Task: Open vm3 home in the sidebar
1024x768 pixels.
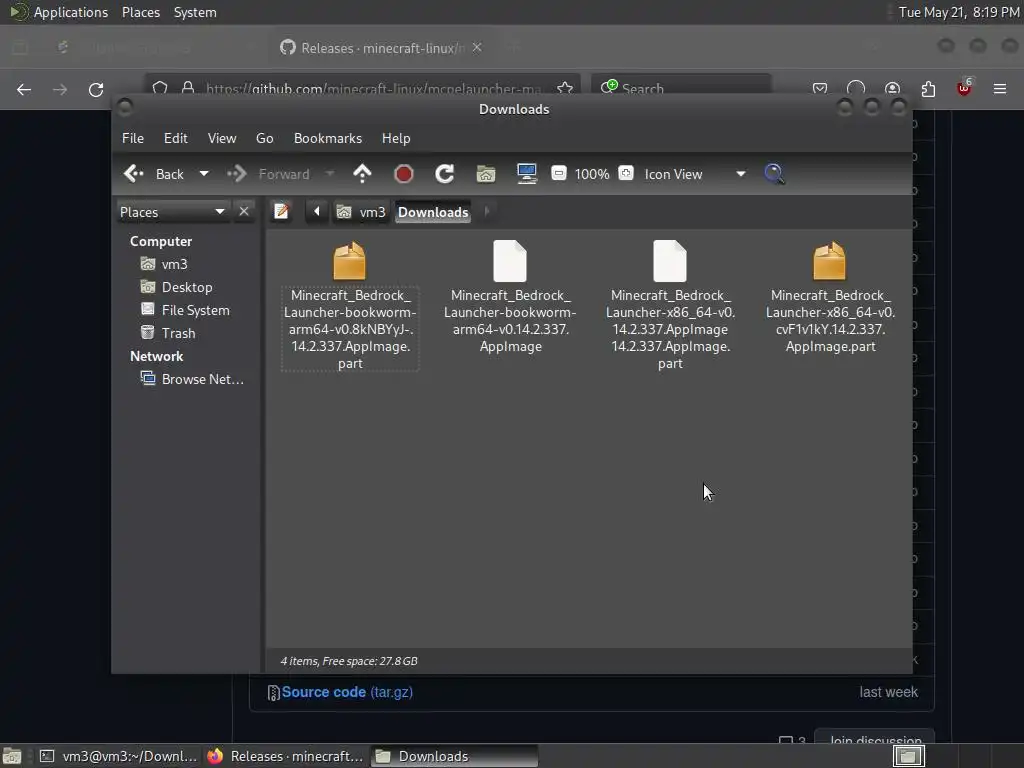Action: tap(164, 264)
